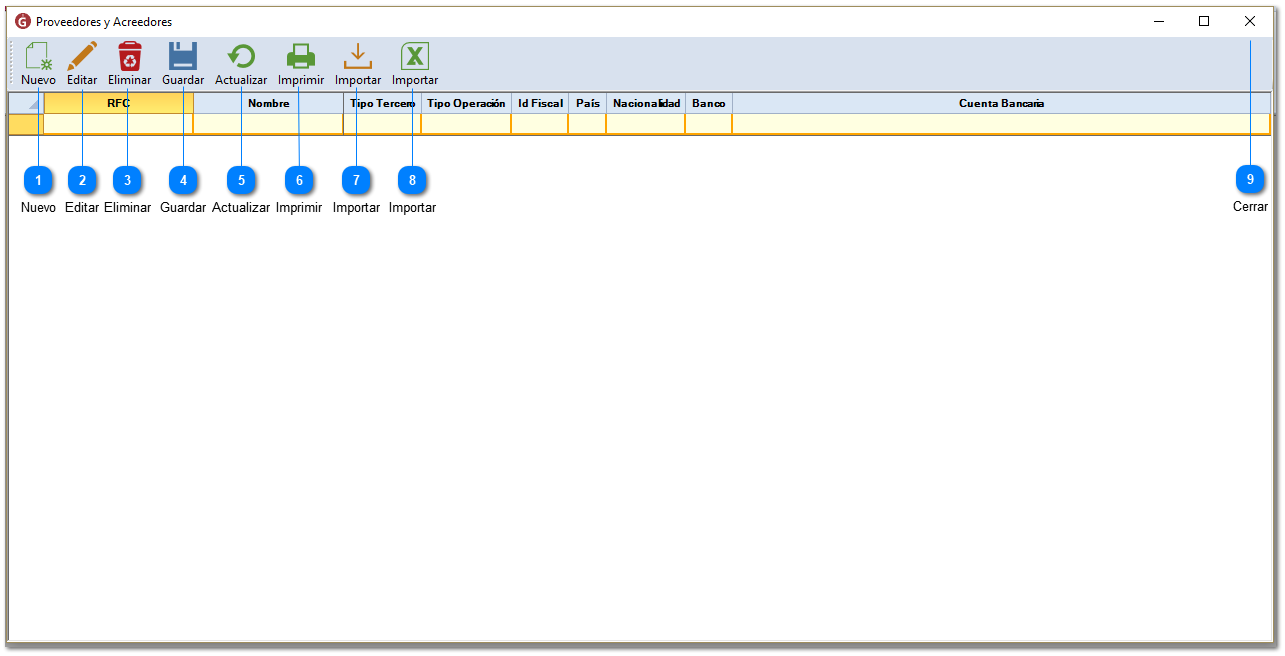Save with the Guardar floppy disk icon
Image resolution: width=1285 pixels, height=656 pixels.
(183, 57)
